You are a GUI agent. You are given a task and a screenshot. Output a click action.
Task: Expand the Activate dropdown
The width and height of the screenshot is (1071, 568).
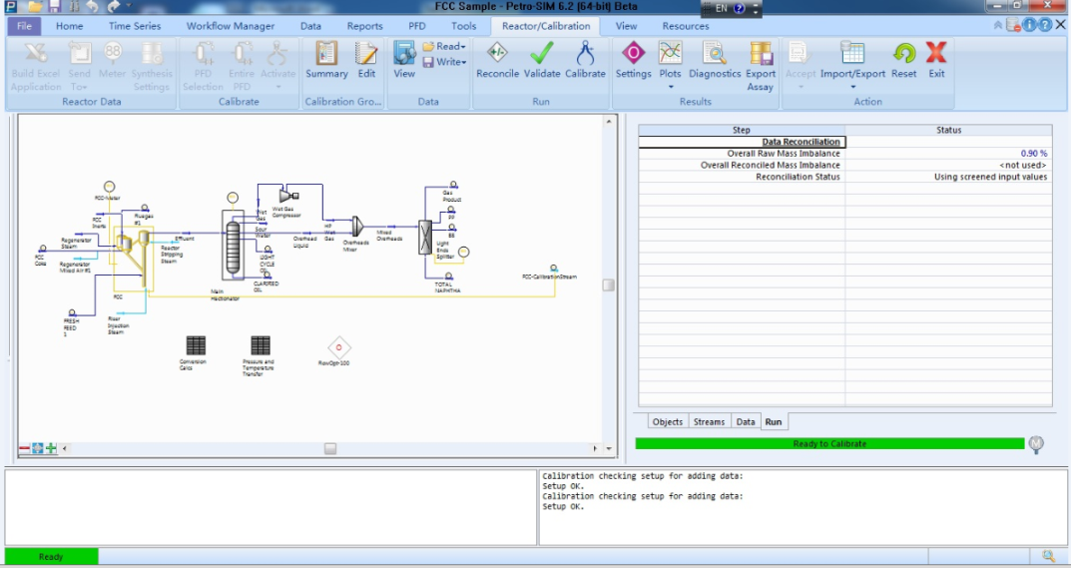pos(278,87)
